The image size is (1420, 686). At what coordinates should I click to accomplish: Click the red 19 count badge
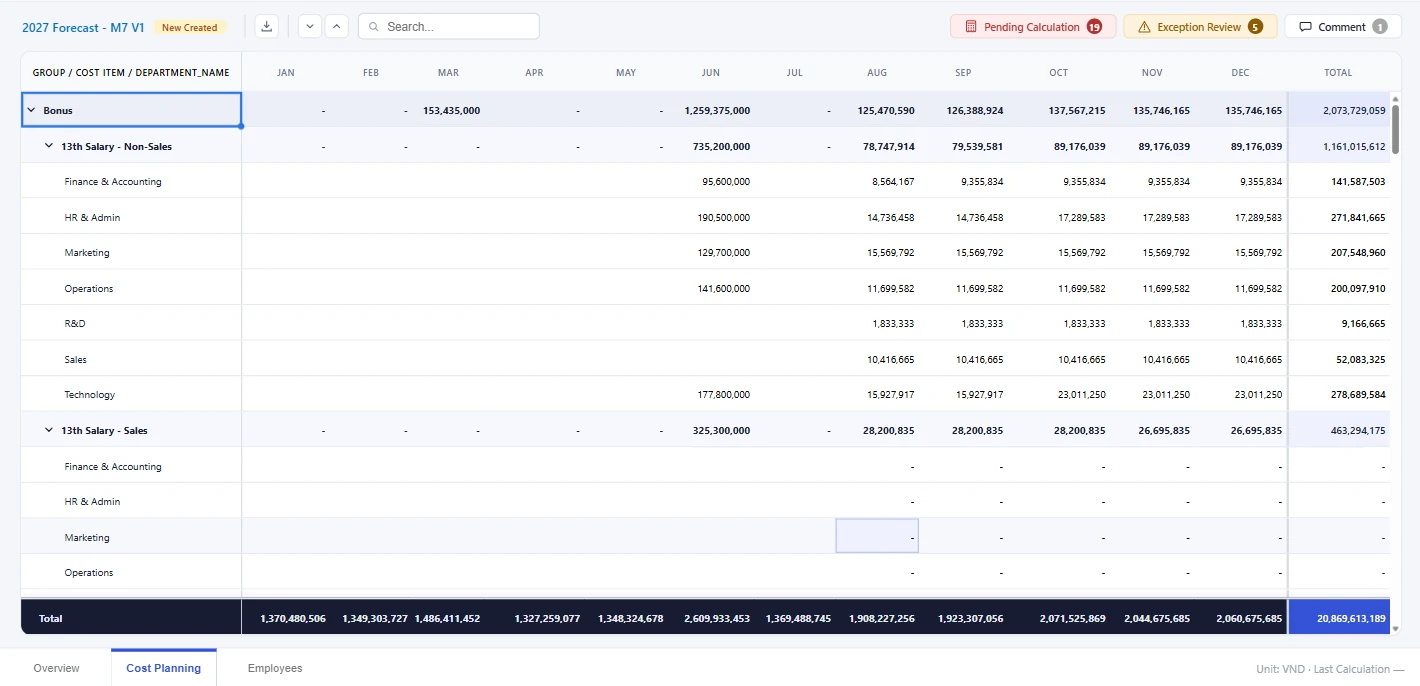click(x=1094, y=27)
